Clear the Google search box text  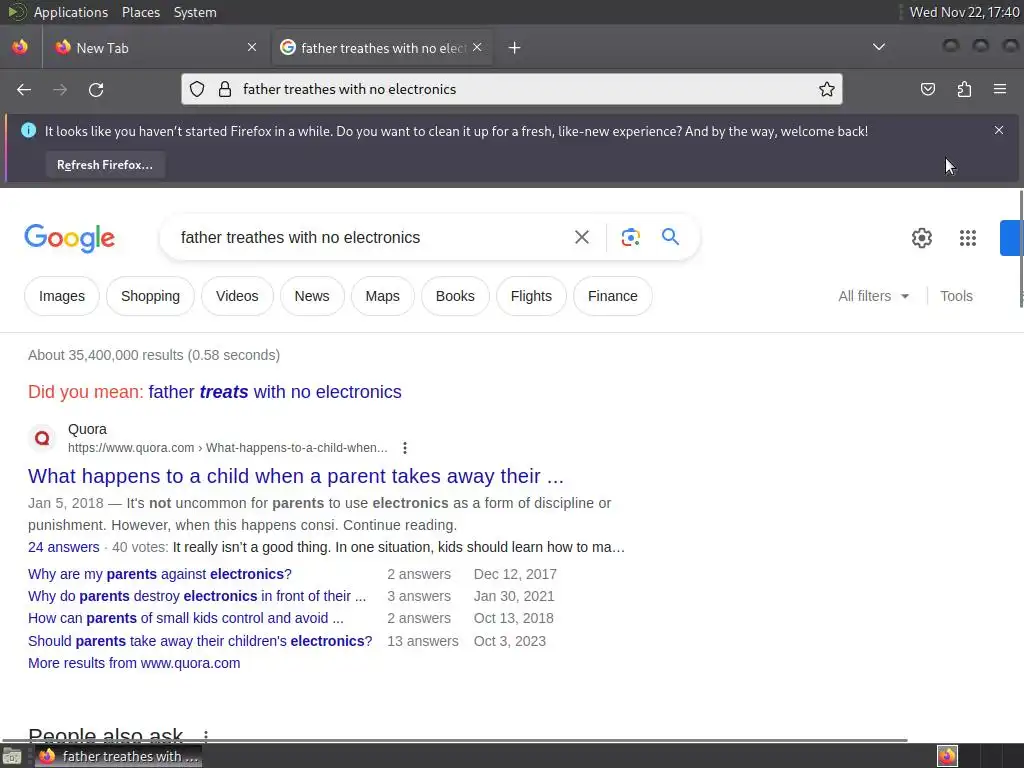pyautogui.click(x=582, y=237)
